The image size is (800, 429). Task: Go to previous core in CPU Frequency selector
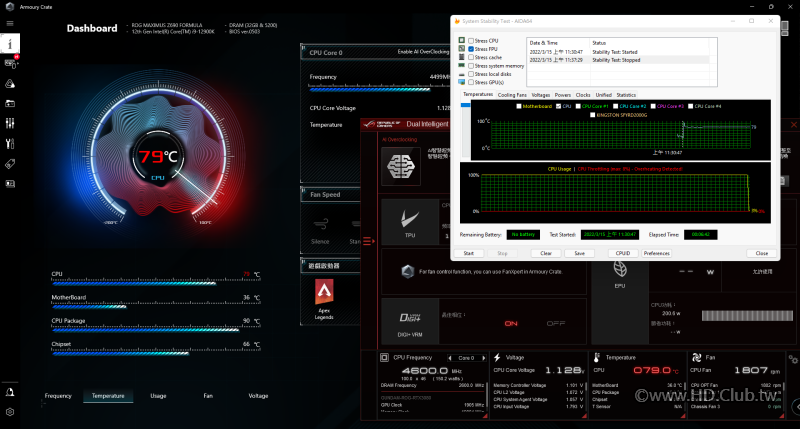click(x=449, y=358)
